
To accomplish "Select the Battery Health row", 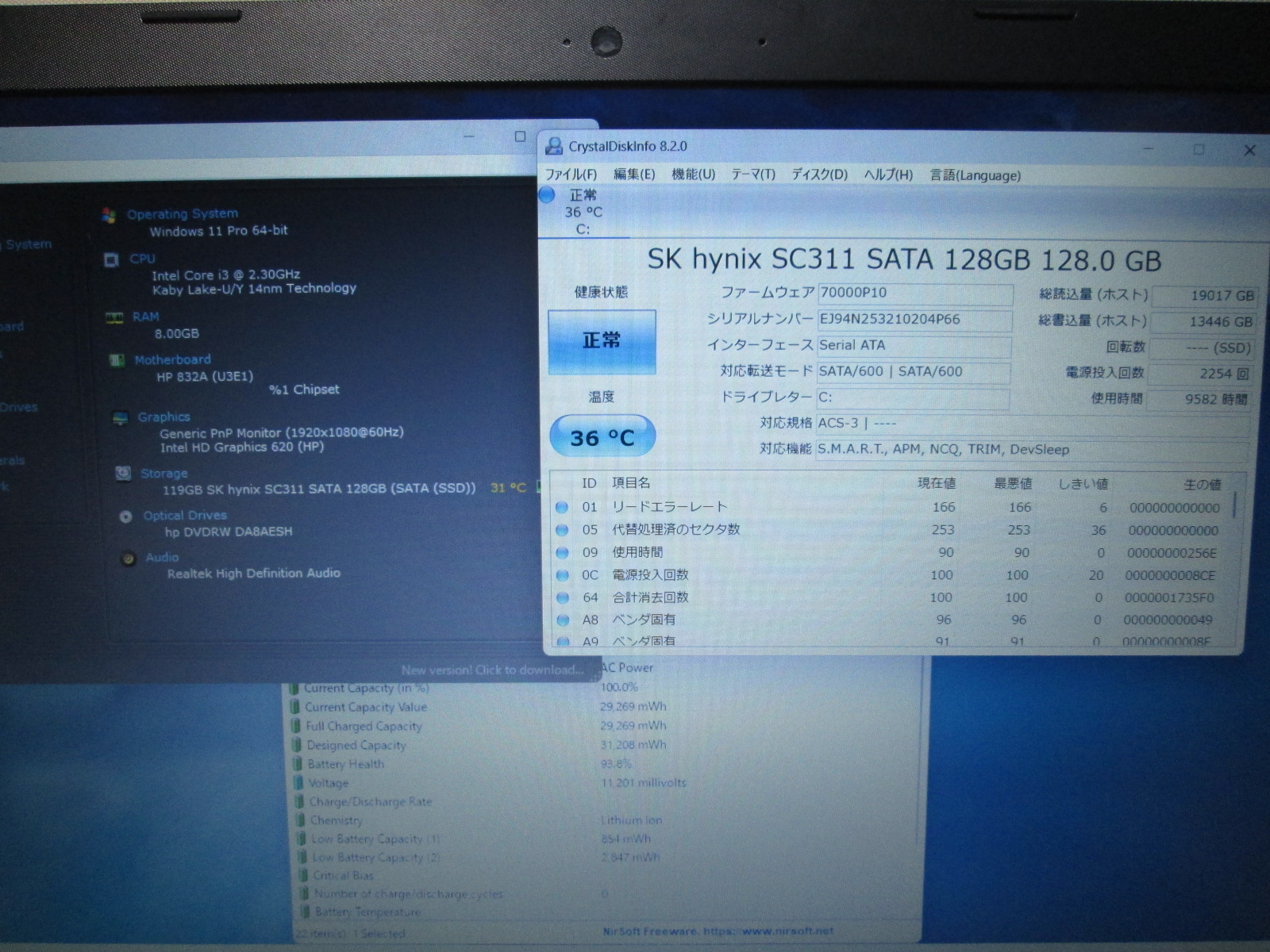I will 346,764.
